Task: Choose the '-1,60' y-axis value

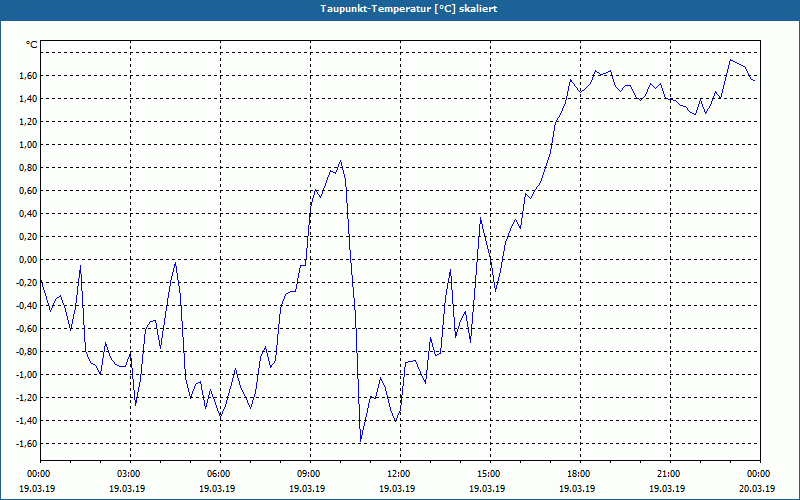Action: [28, 443]
